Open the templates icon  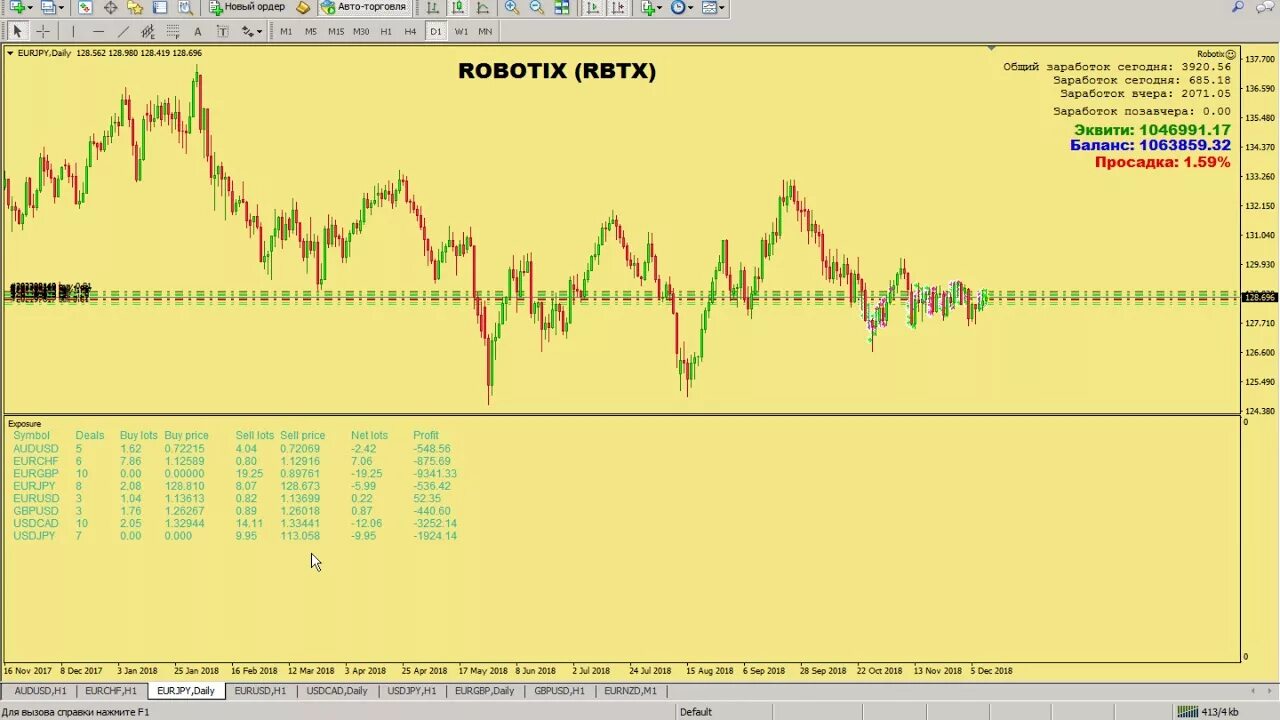click(710, 7)
